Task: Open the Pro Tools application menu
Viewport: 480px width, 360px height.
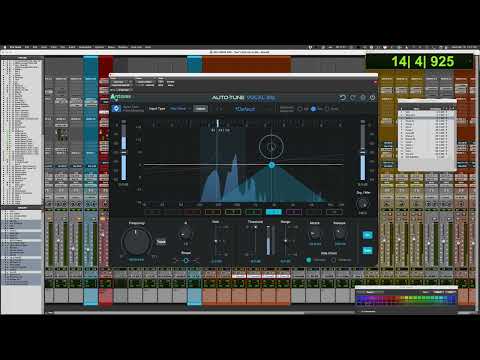Action: pyautogui.click(x=15, y=47)
